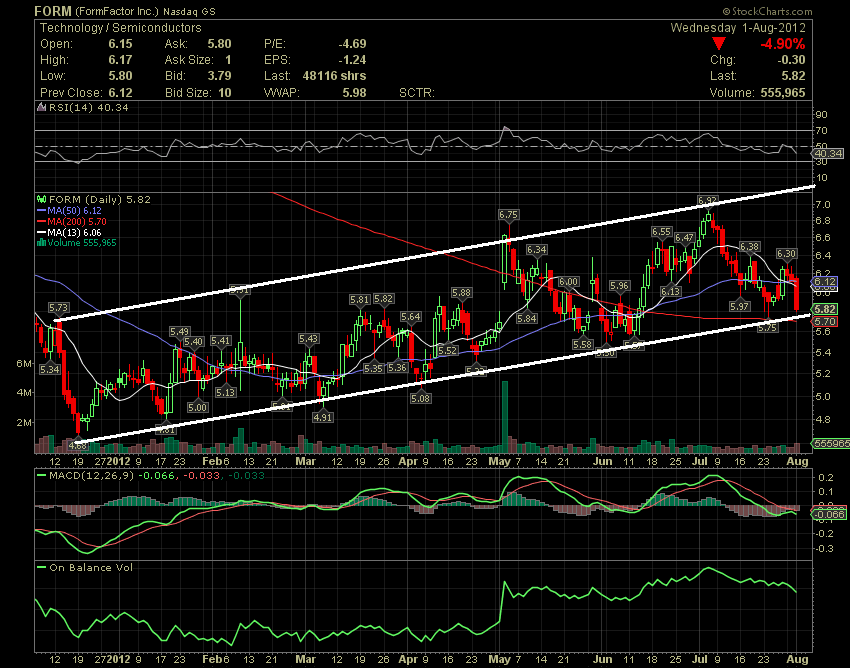850x668 pixels.
Task: Click the 6.34 price label
Action: point(536,249)
